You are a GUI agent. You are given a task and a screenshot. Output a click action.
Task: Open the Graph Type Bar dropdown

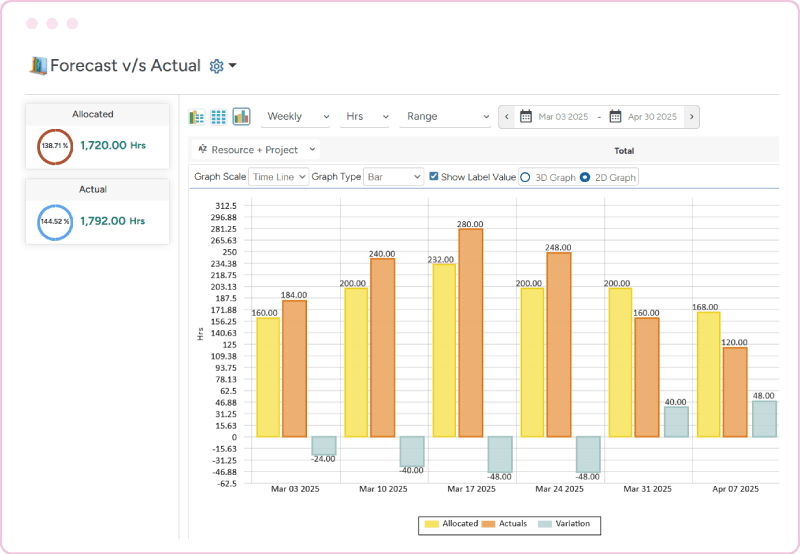coord(394,177)
